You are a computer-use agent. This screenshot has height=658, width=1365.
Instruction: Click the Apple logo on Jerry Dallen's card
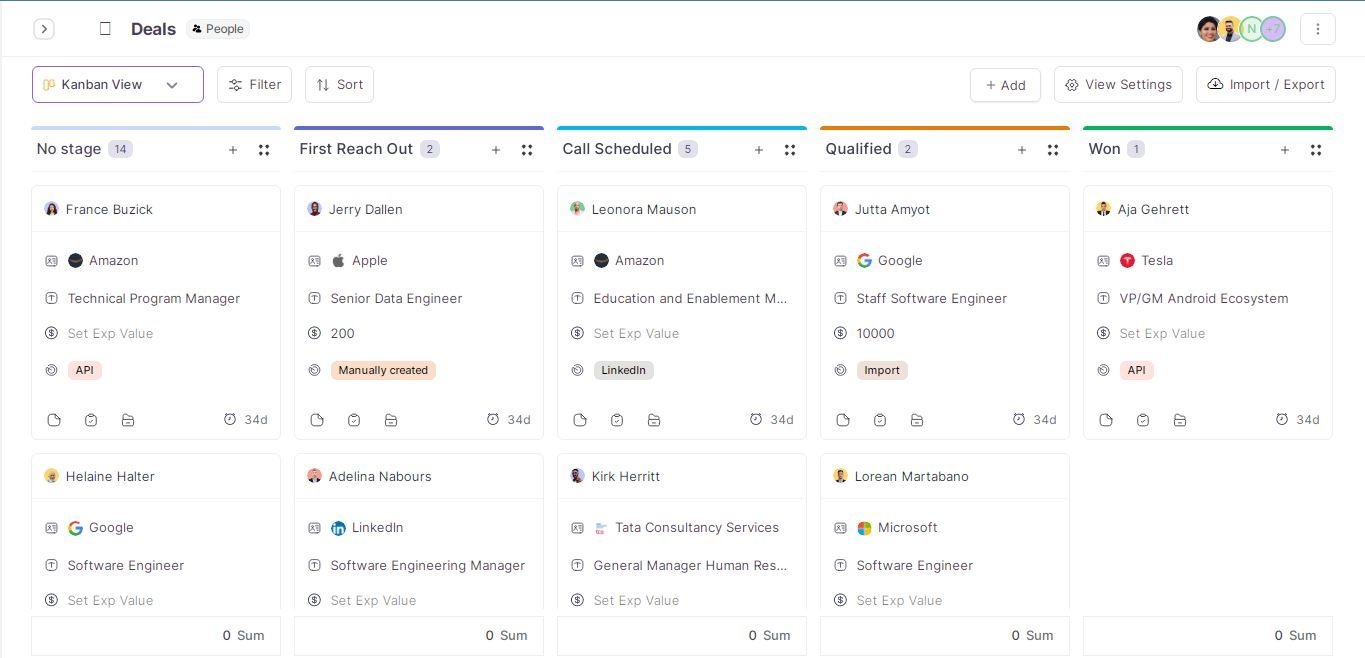[338, 260]
